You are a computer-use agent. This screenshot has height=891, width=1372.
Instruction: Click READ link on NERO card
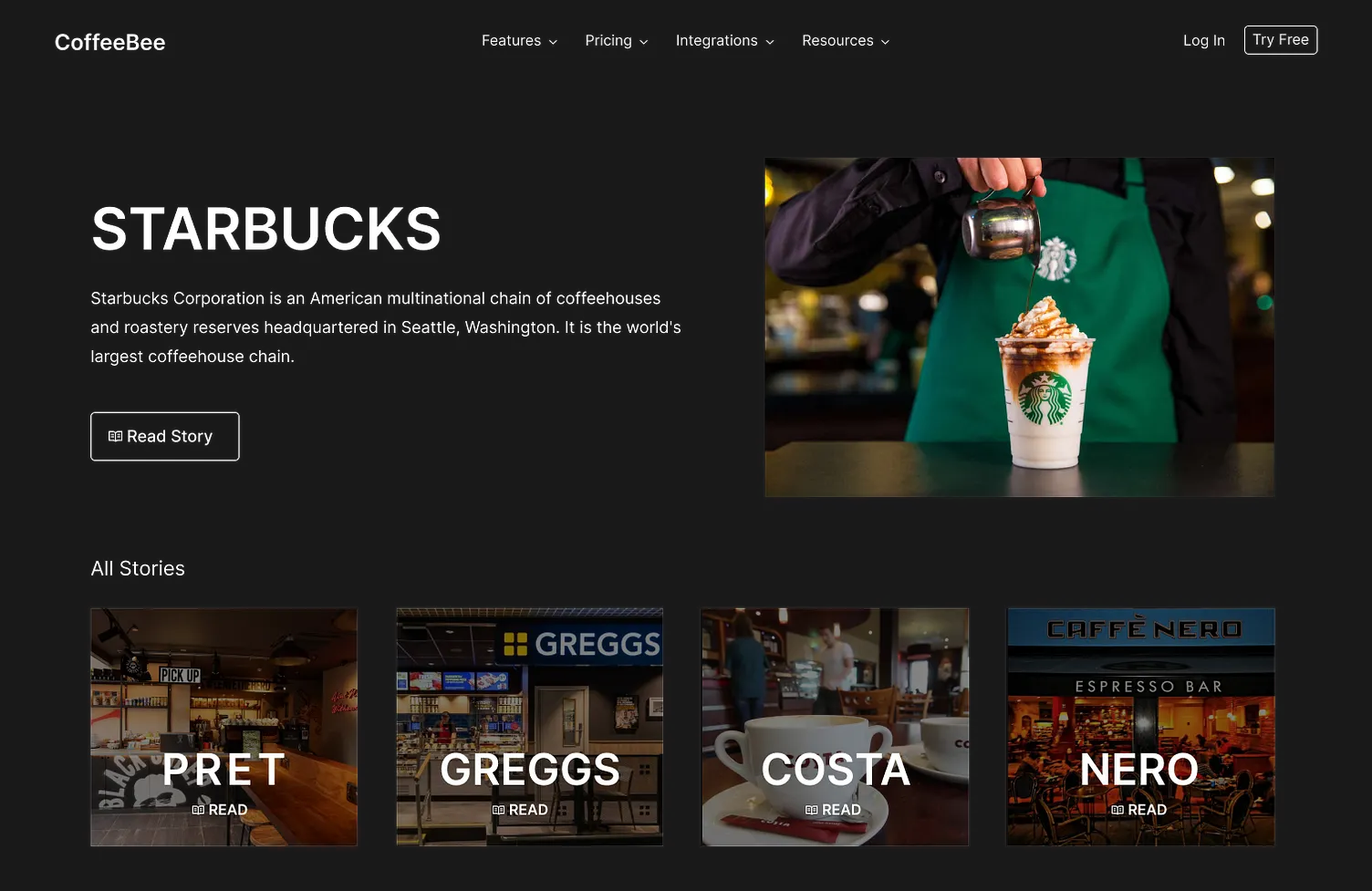click(1138, 810)
